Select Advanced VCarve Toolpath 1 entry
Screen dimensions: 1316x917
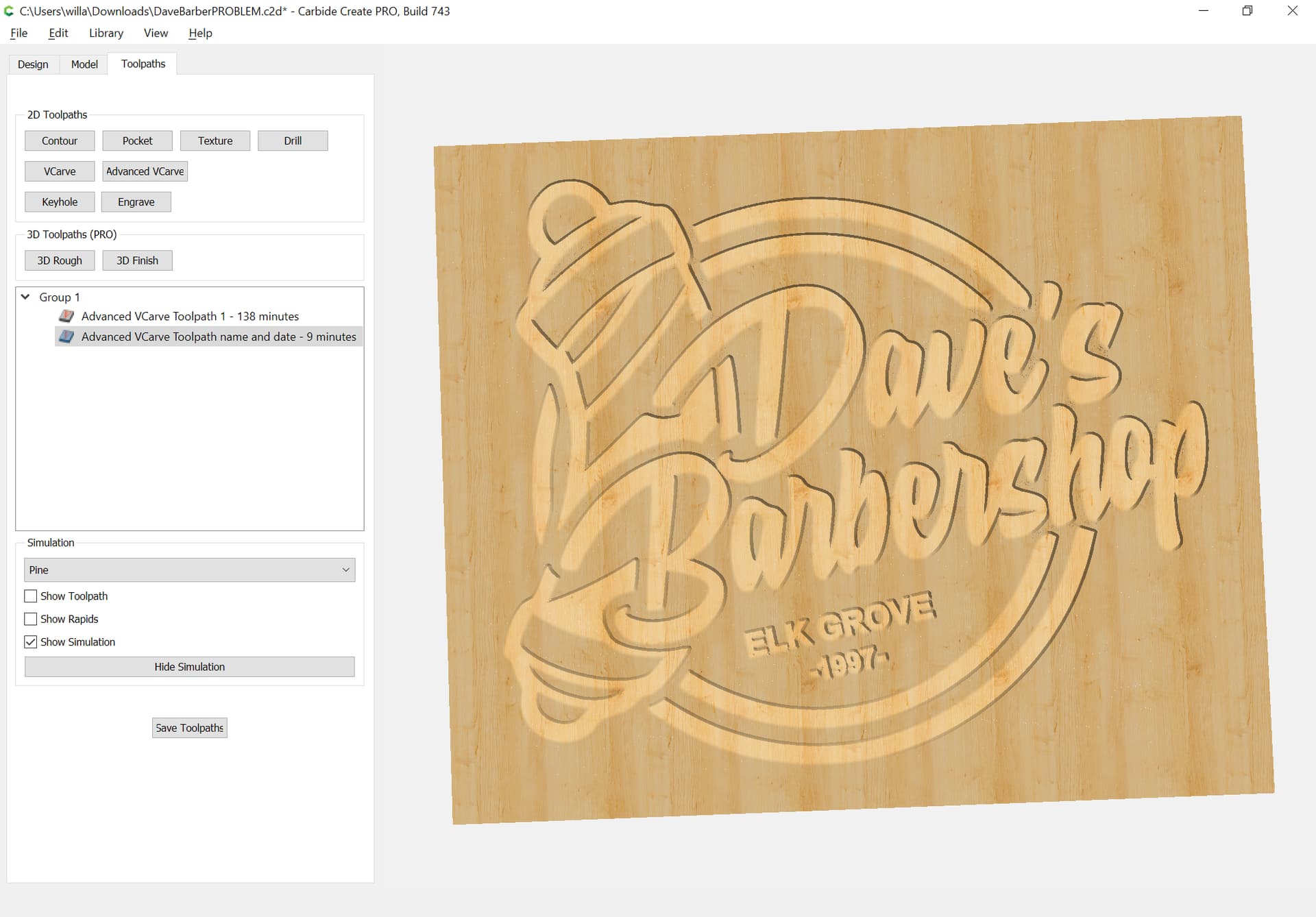190,316
